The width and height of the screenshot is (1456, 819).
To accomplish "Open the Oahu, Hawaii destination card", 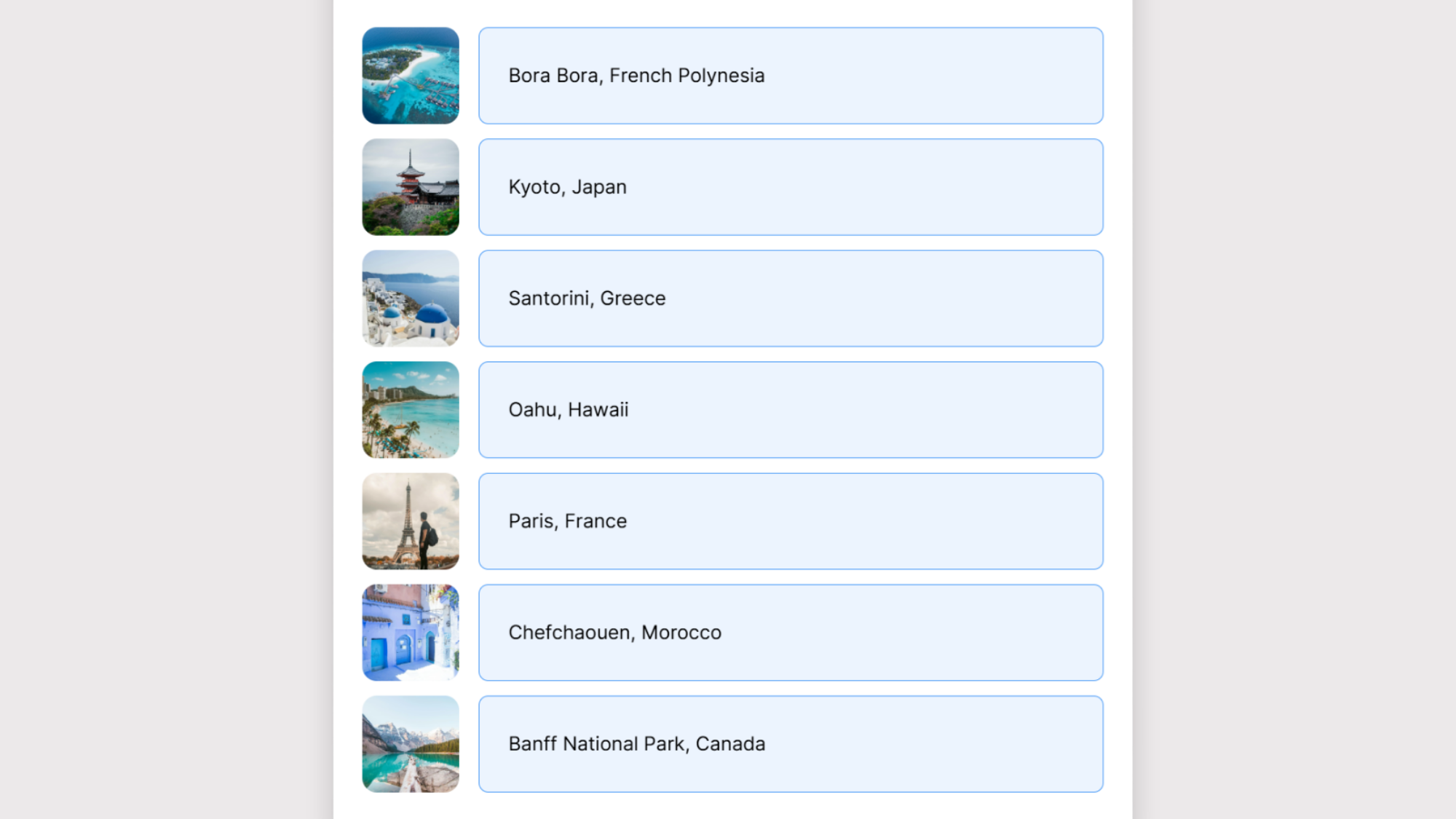I will click(x=791, y=409).
